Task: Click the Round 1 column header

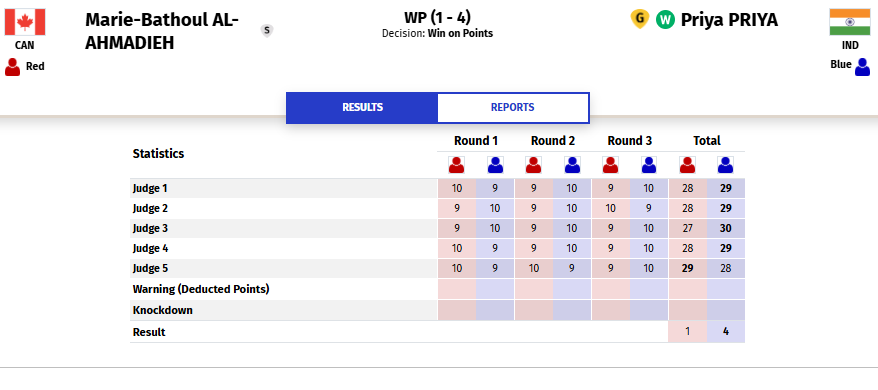Action: (x=476, y=141)
